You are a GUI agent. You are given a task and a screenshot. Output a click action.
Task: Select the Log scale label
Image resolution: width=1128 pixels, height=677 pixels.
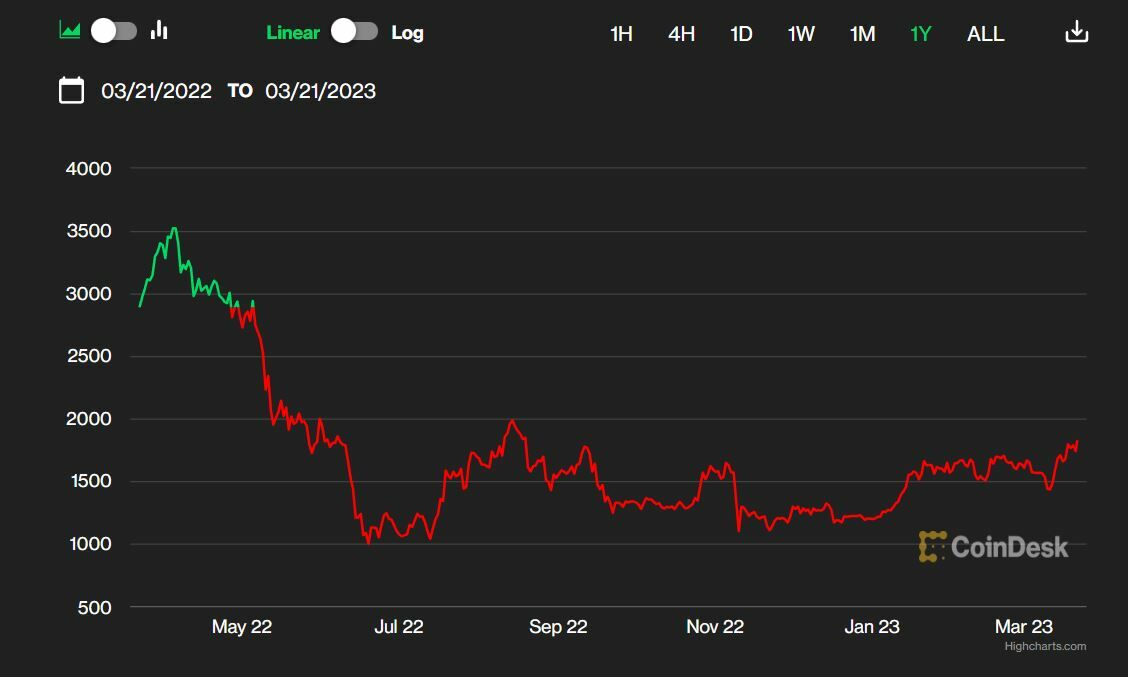tap(407, 32)
